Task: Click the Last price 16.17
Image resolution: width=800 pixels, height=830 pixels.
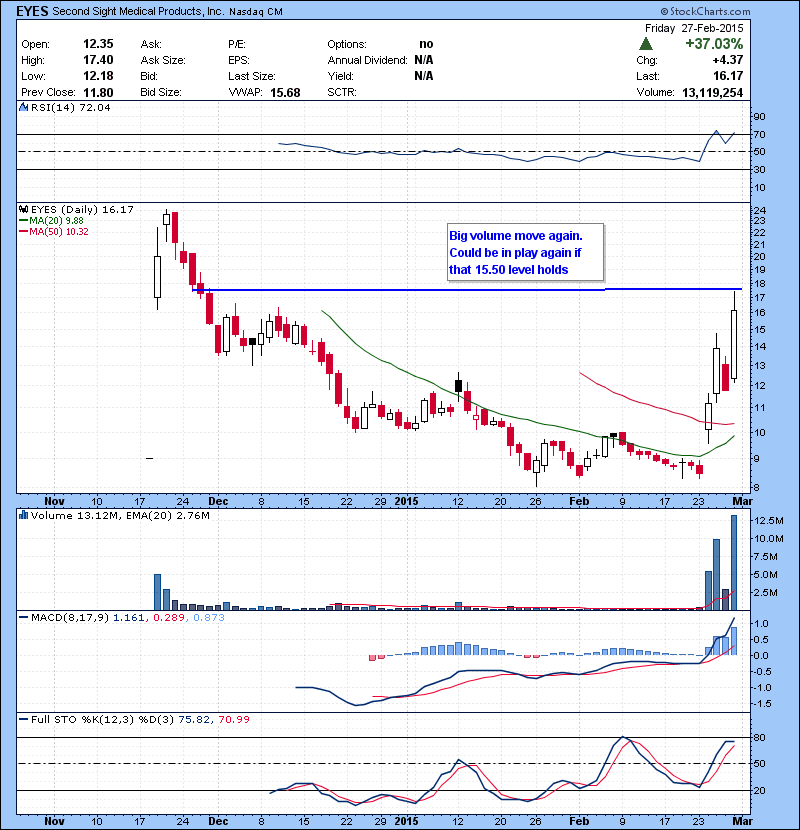Action: pyautogui.click(x=728, y=76)
